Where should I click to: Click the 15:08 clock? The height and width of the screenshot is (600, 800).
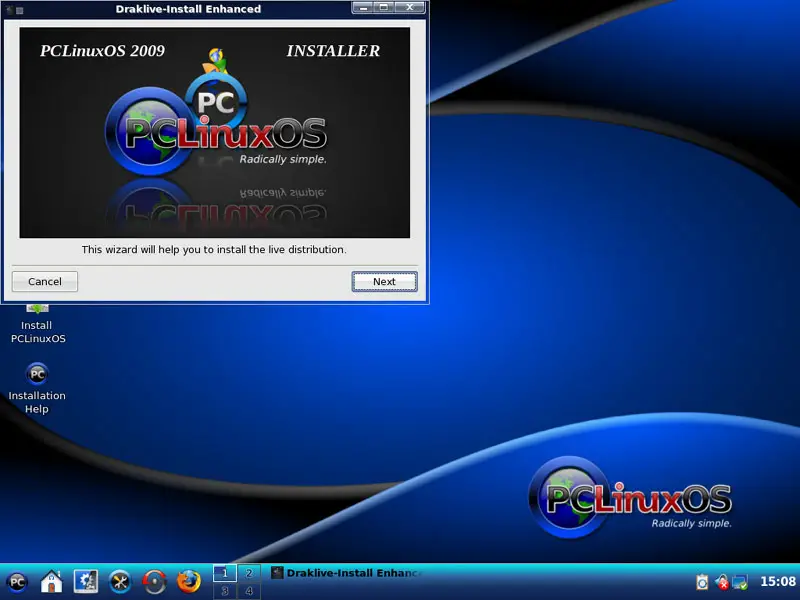[x=778, y=582]
